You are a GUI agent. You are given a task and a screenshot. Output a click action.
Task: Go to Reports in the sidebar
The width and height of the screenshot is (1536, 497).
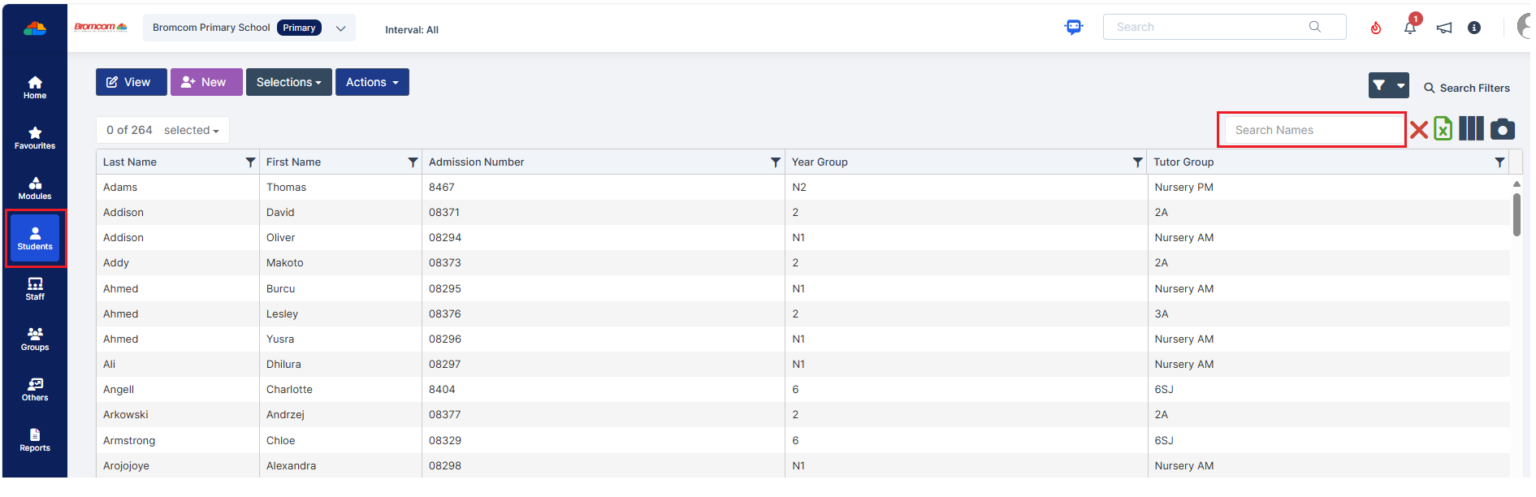pos(35,439)
